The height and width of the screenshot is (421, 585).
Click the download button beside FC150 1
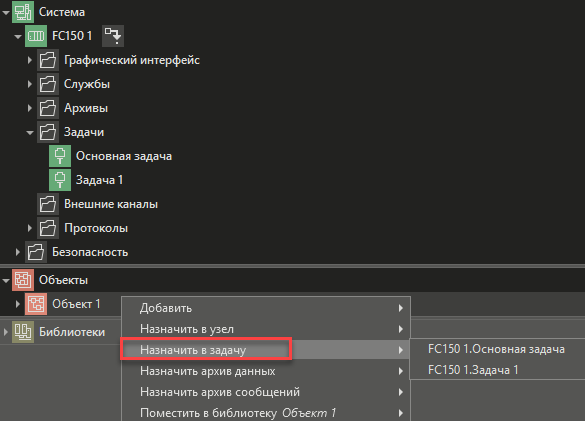pyautogui.click(x=113, y=36)
